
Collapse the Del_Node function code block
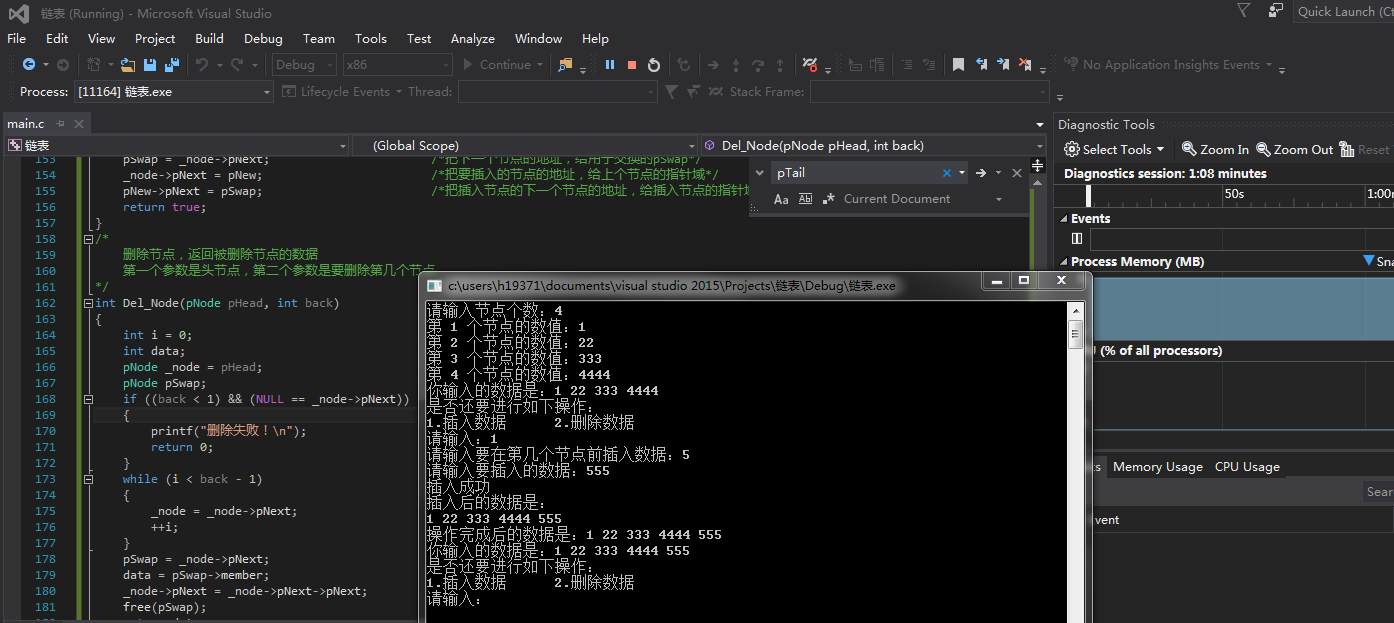tap(89, 303)
